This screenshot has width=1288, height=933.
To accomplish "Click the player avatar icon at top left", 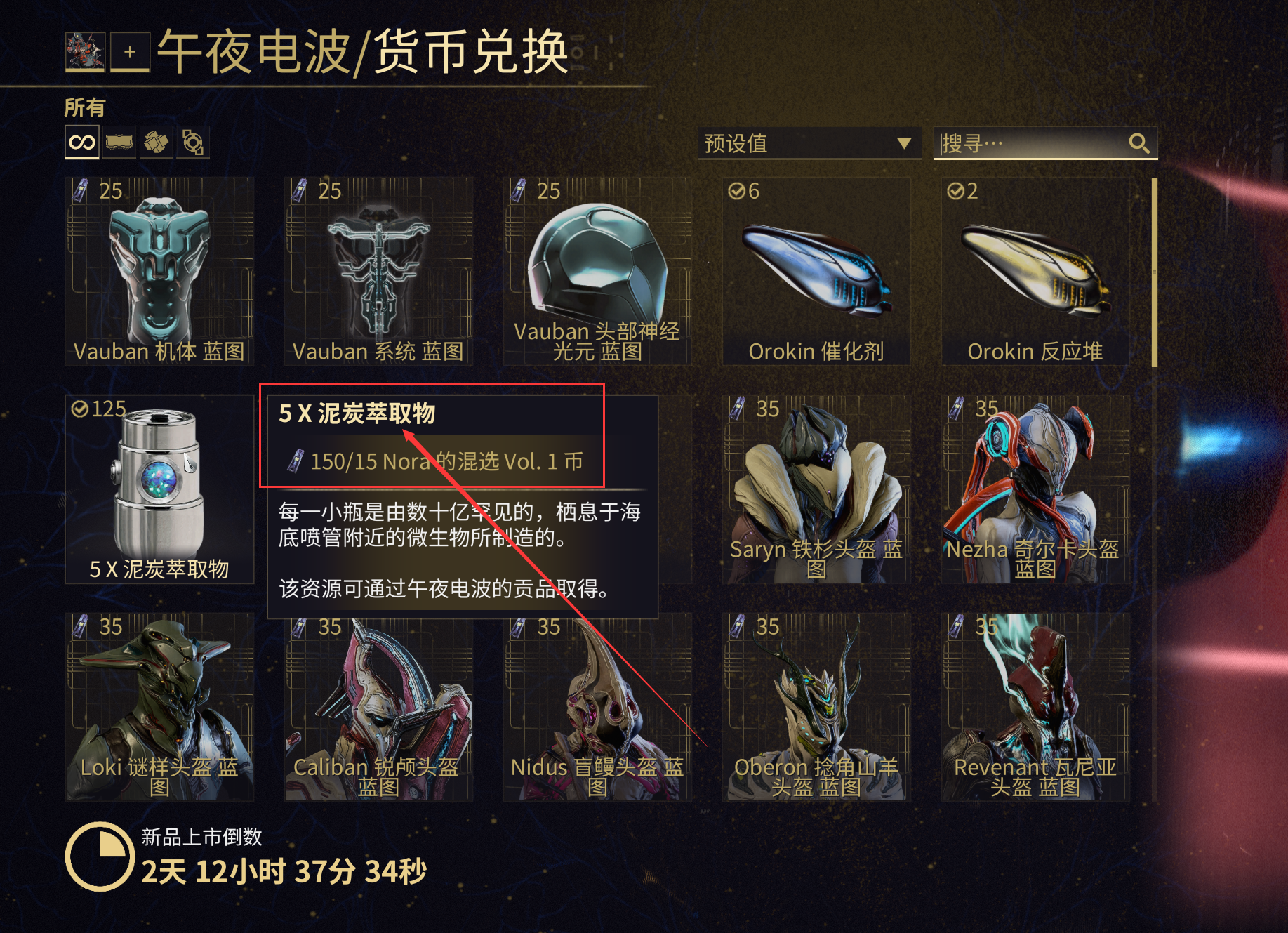I will click(x=85, y=52).
